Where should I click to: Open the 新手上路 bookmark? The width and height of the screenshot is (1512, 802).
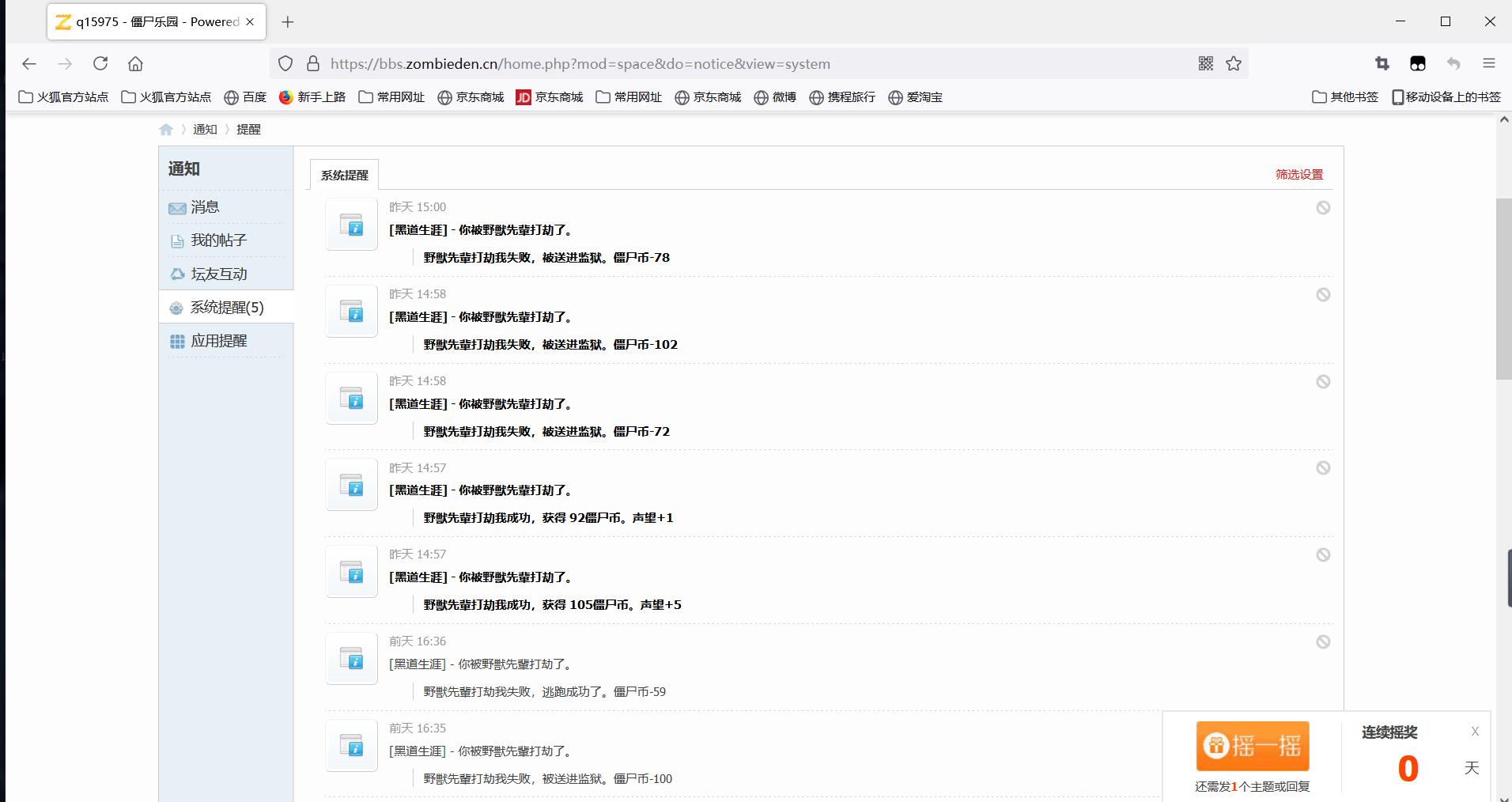(x=312, y=97)
